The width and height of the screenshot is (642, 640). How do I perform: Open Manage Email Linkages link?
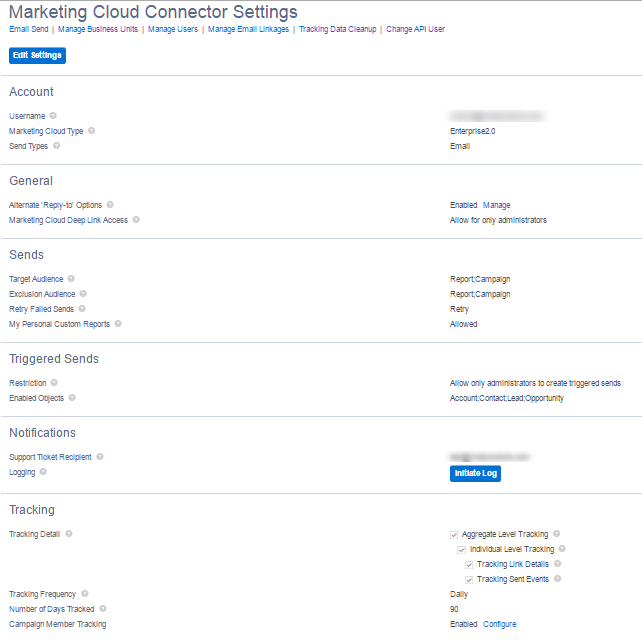[x=249, y=29]
